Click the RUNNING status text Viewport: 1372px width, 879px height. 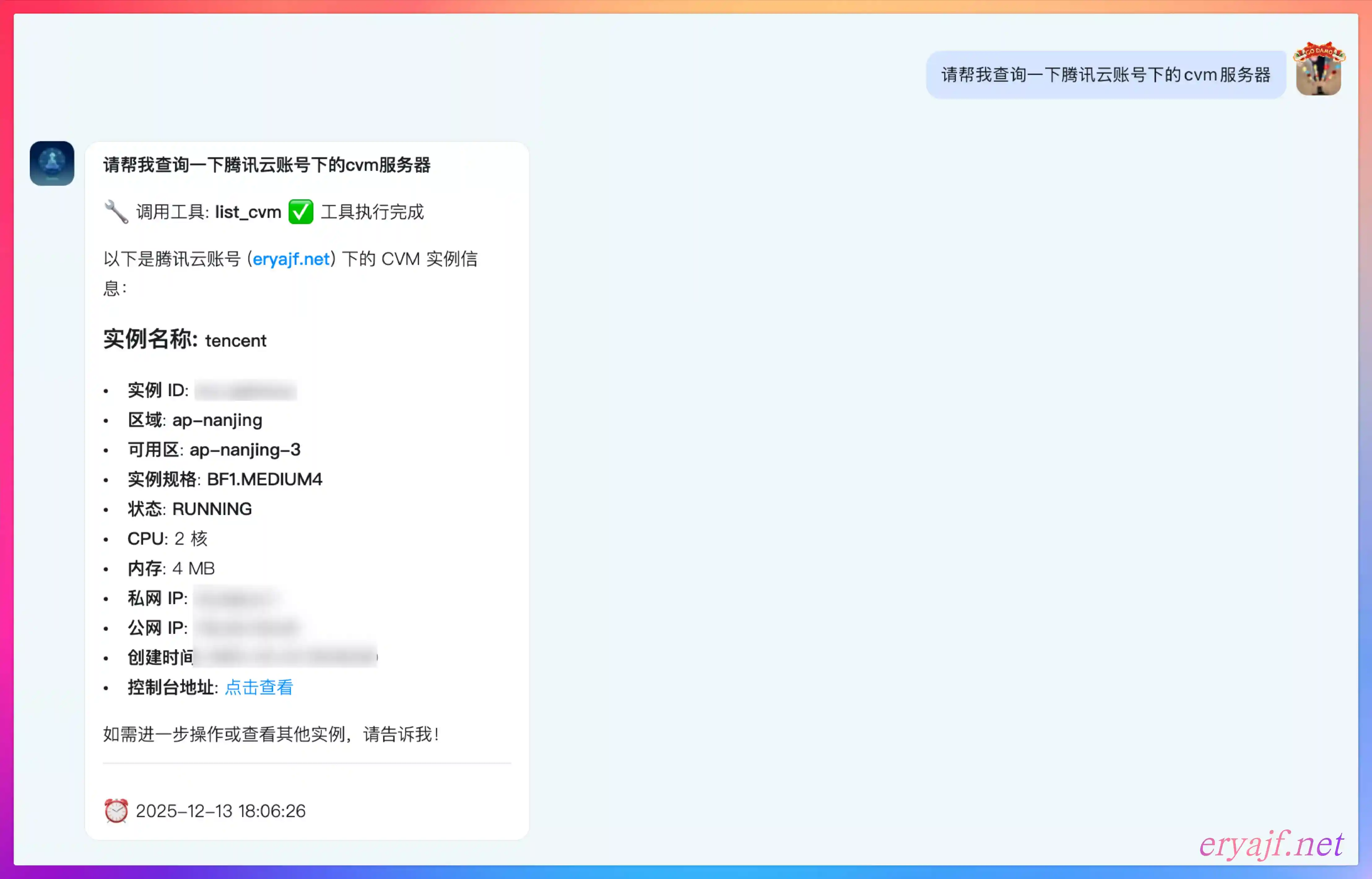point(212,509)
